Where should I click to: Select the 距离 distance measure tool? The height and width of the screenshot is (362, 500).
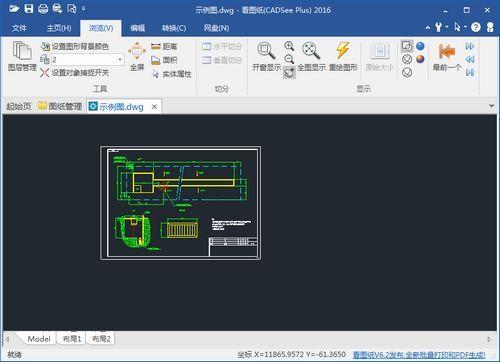[164, 46]
